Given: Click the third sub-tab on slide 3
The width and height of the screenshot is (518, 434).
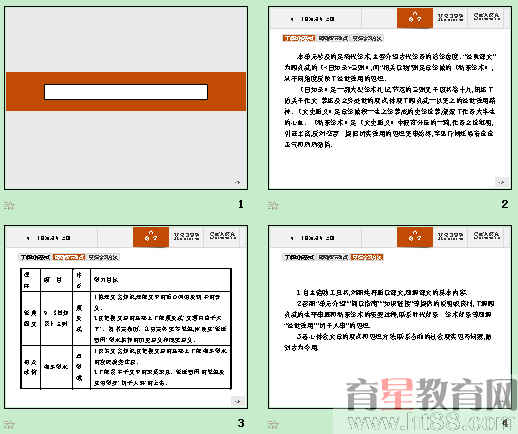Looking at the screenshot, I should coord(103,257).
